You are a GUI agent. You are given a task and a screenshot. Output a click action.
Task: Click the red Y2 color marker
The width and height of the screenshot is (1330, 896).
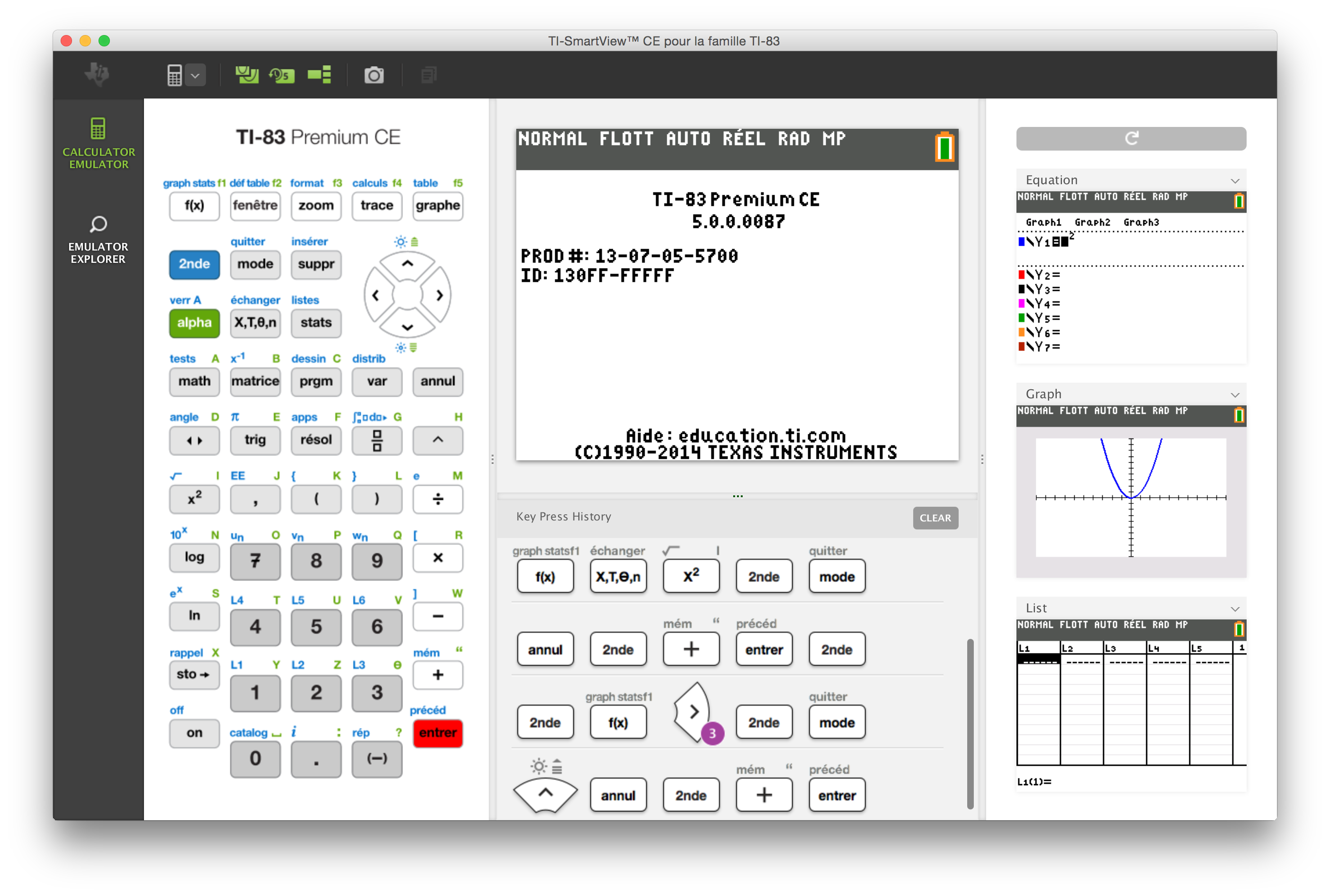coord(1021,275)
